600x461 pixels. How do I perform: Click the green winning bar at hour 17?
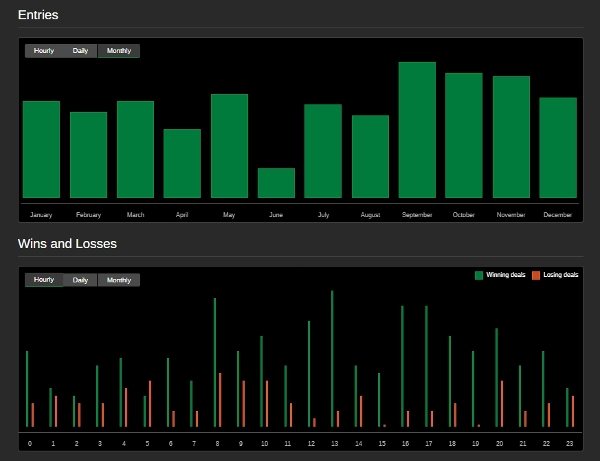[426, 366]
